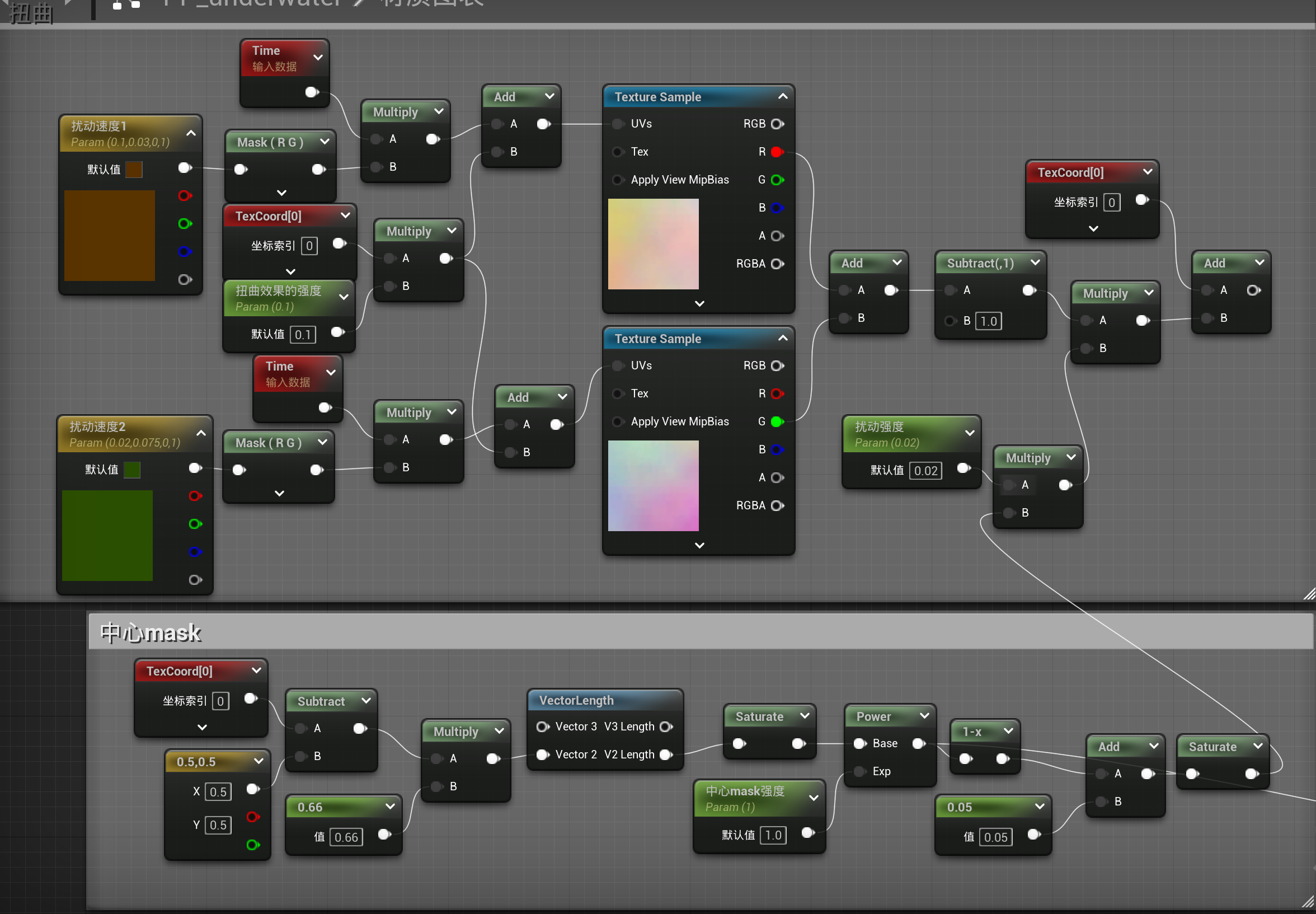The height and width of the screenshot is (914, 1316).
Task: Click the 中心mask强度 default value field 1.0
Action: [773, 835]
